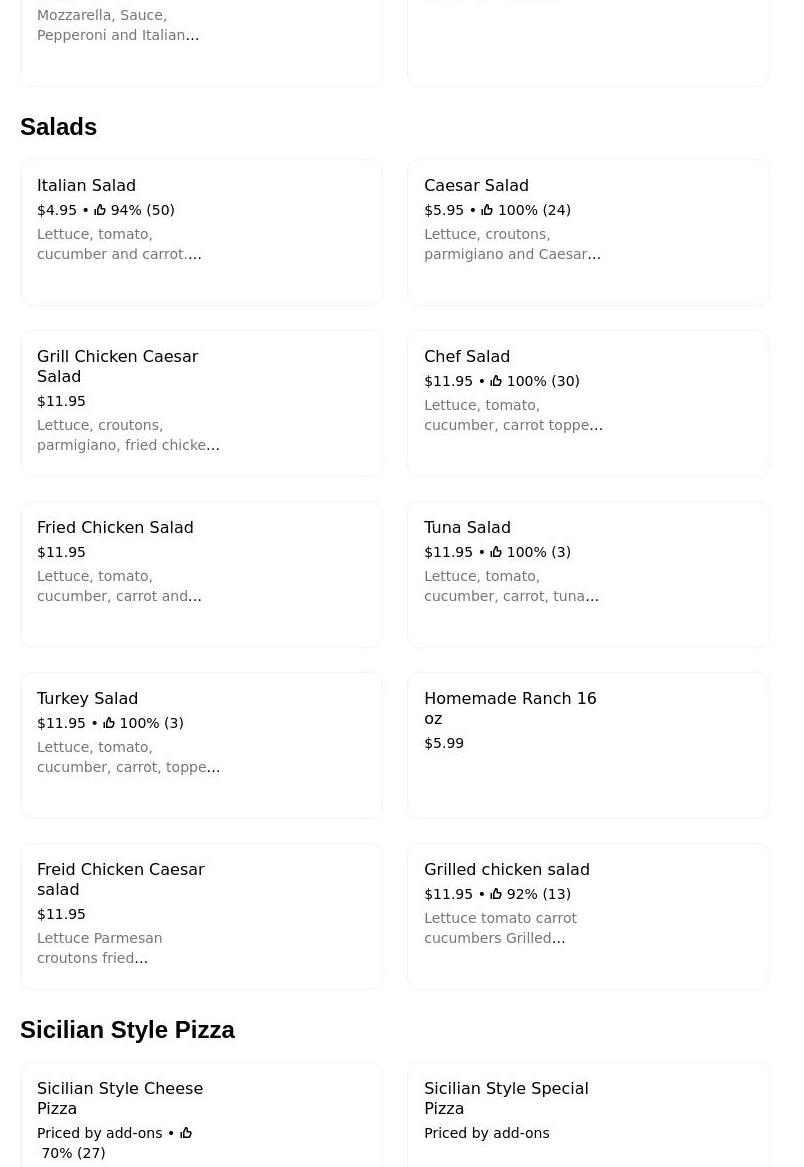Open Freid Chicken Caesar salad item
This screenshot has width=804, height=1167.
tap(201, 916)
